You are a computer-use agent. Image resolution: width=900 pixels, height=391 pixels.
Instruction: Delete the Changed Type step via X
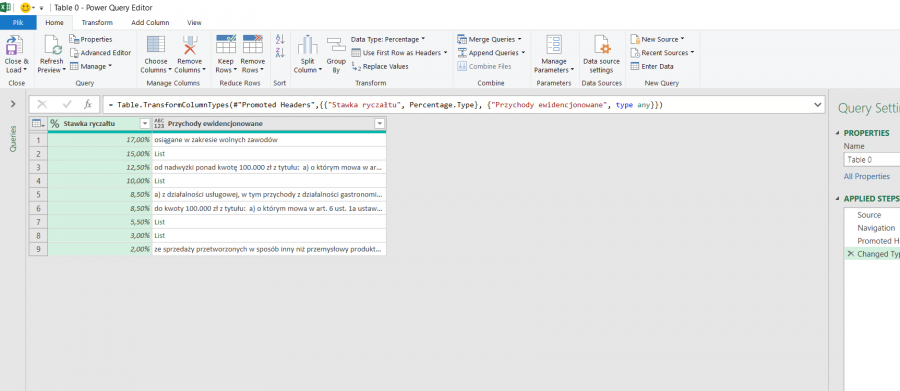pos(850,253)
